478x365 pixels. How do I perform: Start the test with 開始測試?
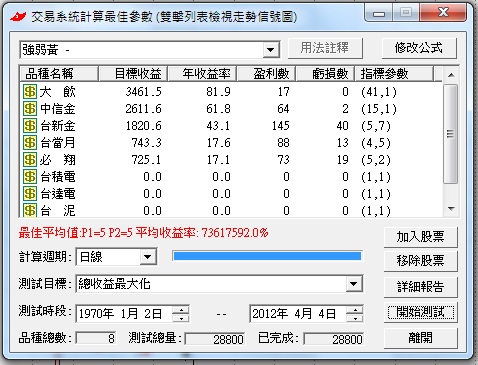point(420,312)
